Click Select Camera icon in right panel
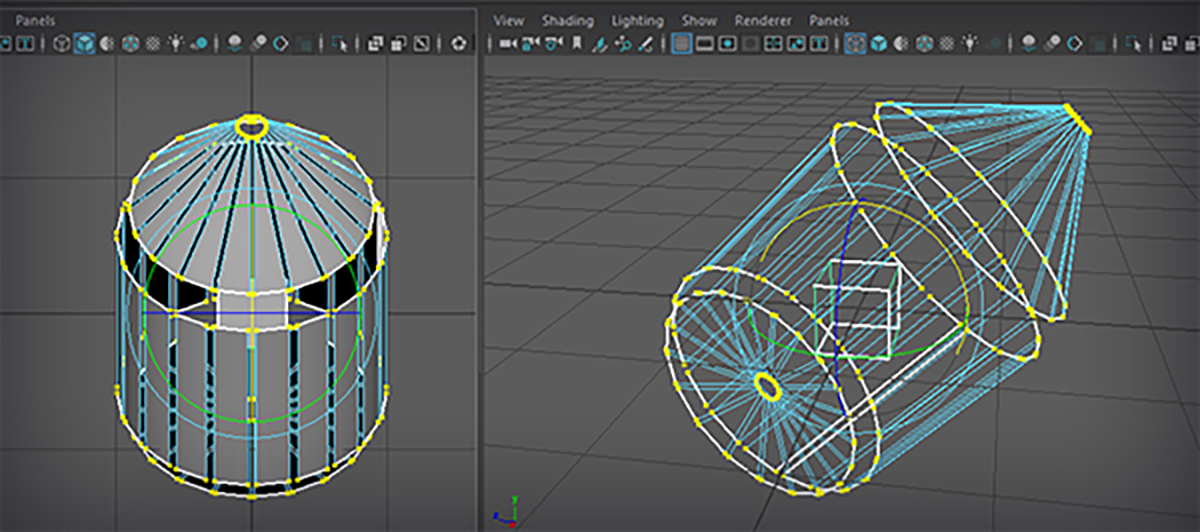The width and height of the screenshot is (1200, 532). 506,43
